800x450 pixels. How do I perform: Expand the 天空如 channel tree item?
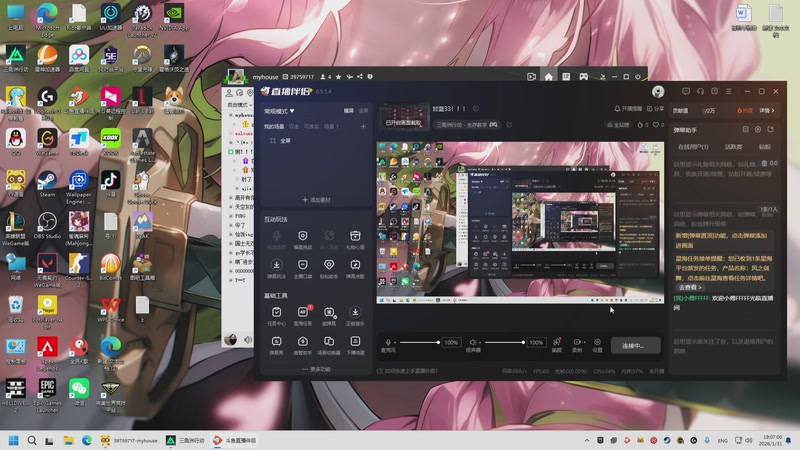tap(231, 207)
